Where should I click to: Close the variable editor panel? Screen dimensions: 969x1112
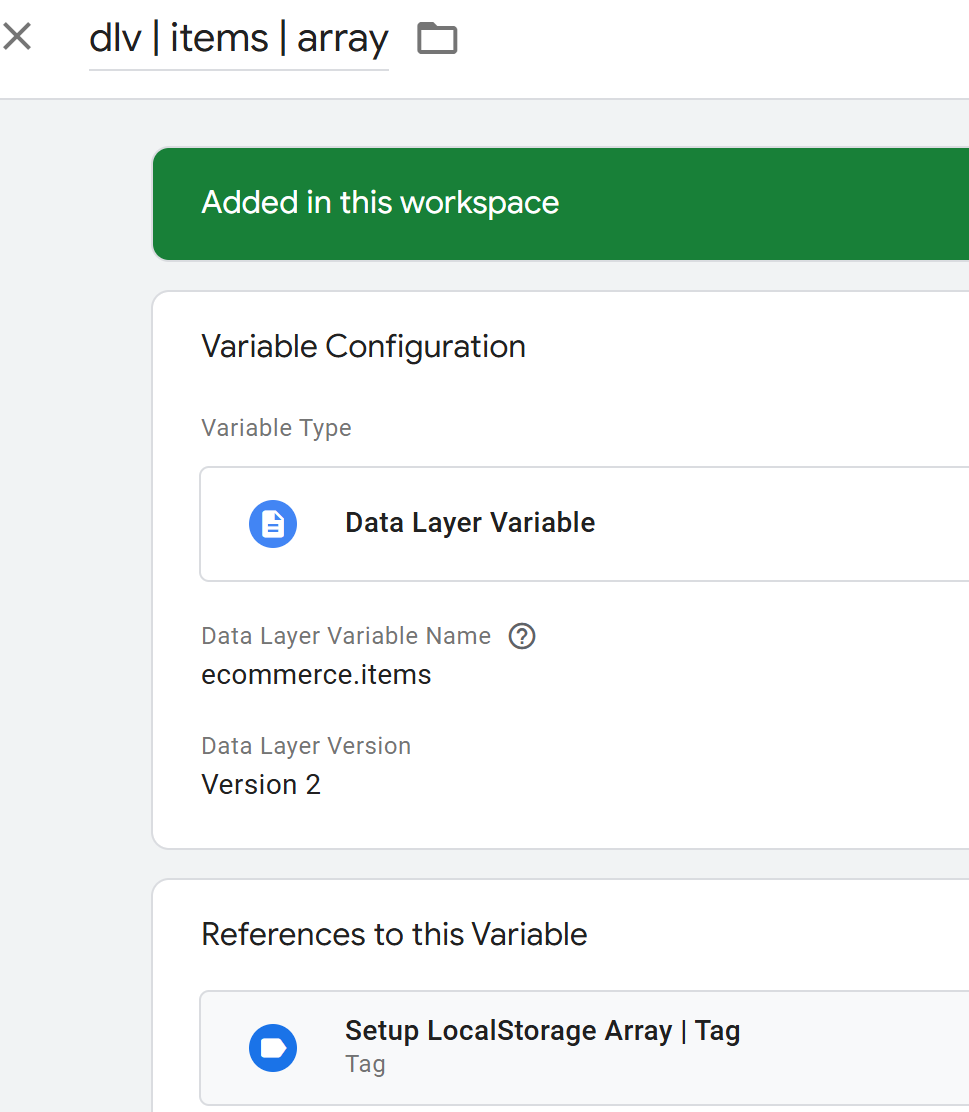(x=17, y=38)
